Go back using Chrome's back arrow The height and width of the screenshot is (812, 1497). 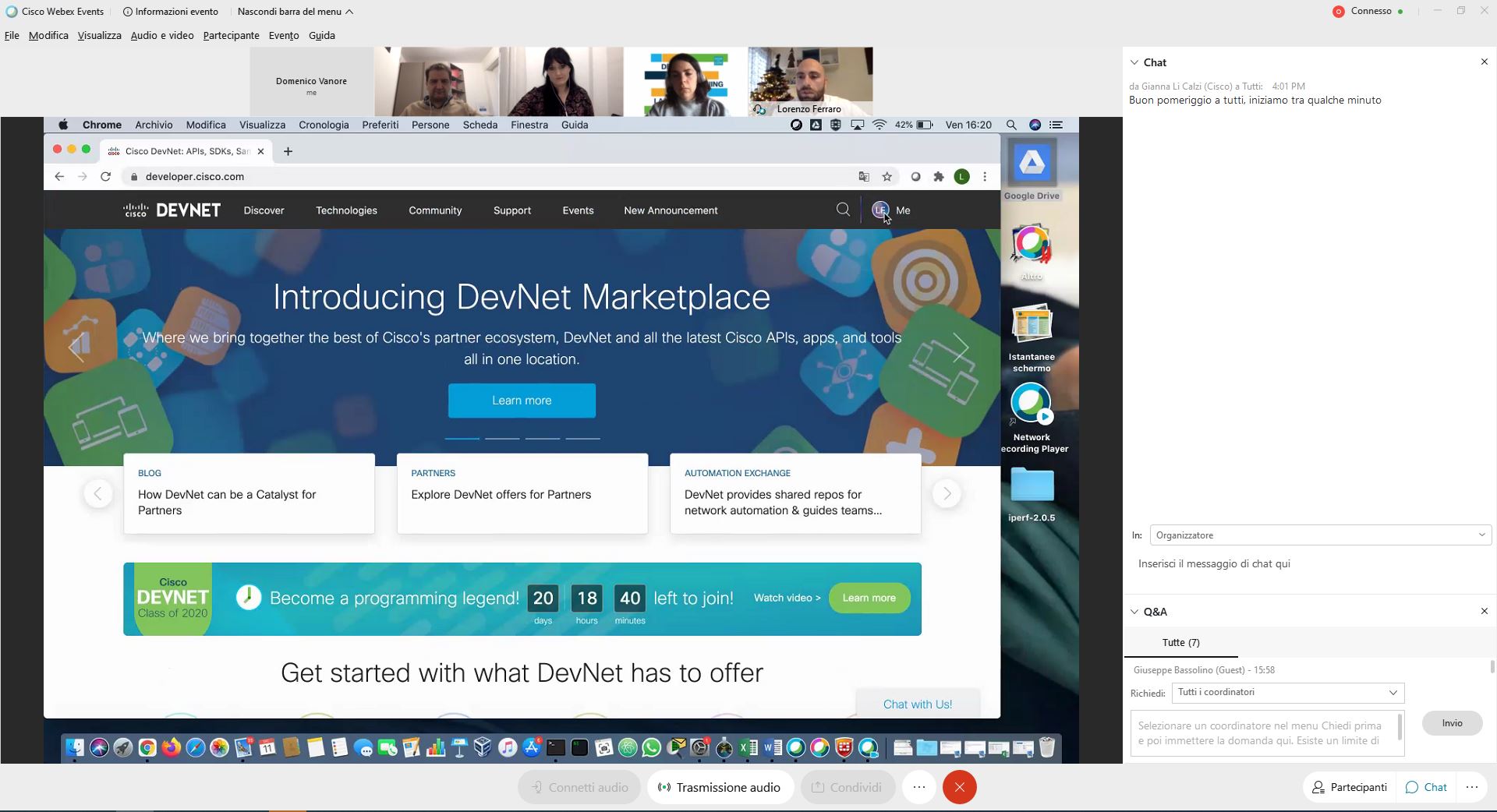tap(59, 177)
